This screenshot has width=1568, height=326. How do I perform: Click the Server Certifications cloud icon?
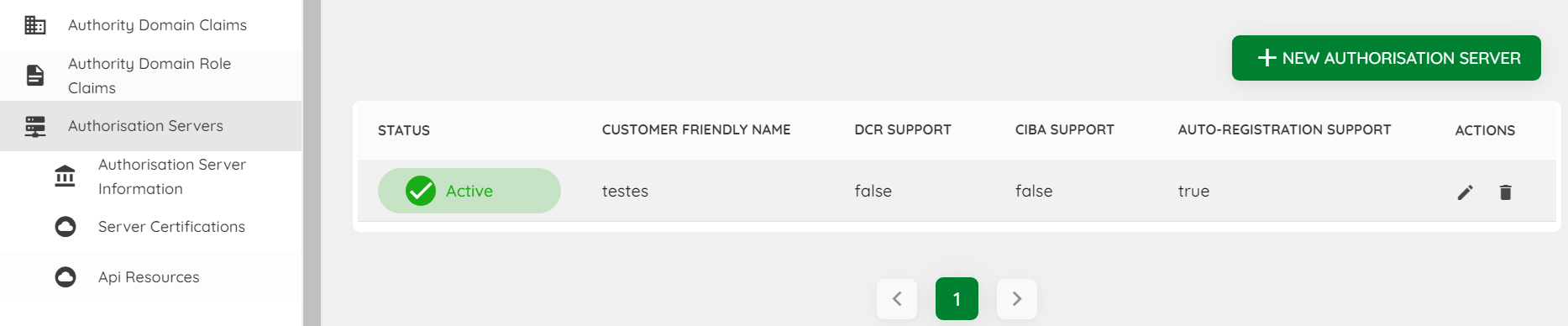[x=66, y=227]
